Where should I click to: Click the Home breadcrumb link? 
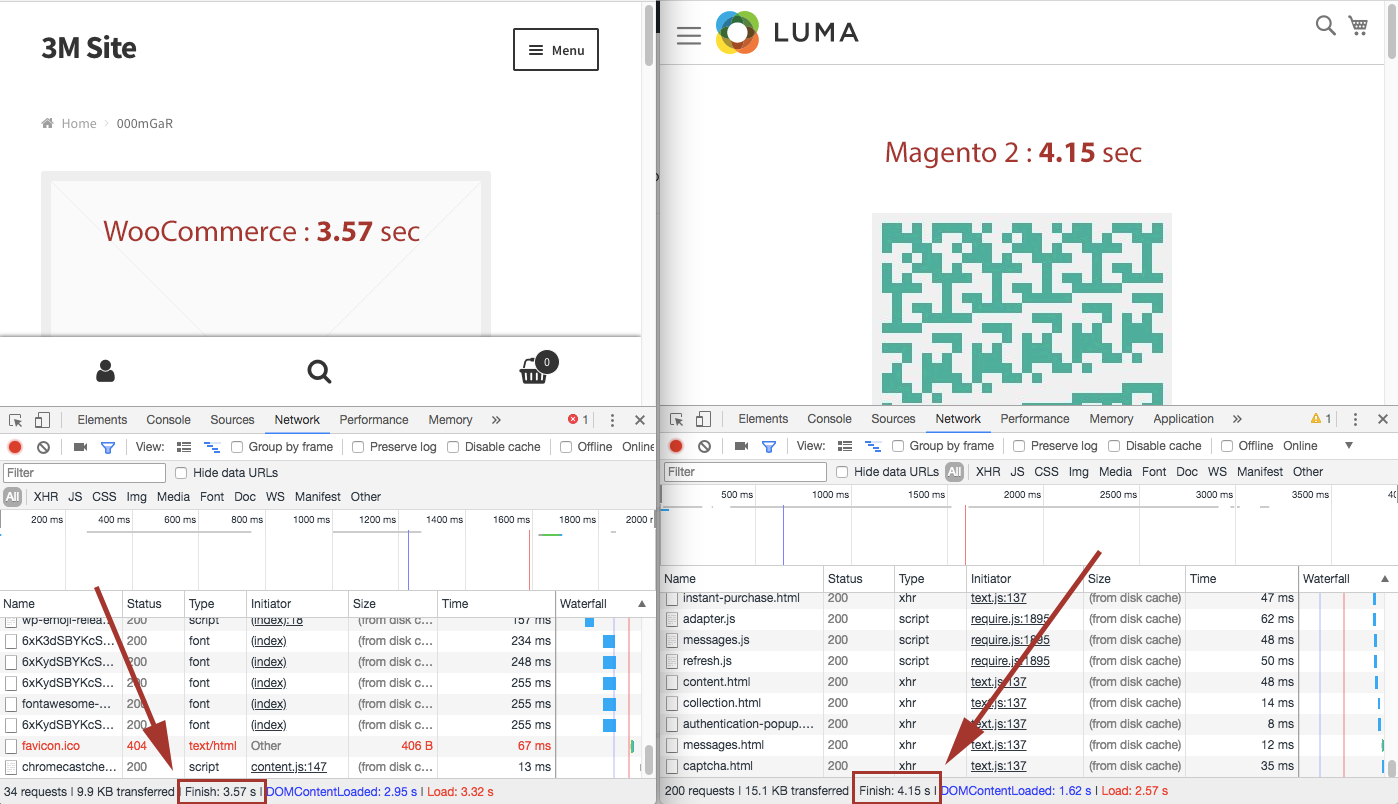[x=79, y=124]
